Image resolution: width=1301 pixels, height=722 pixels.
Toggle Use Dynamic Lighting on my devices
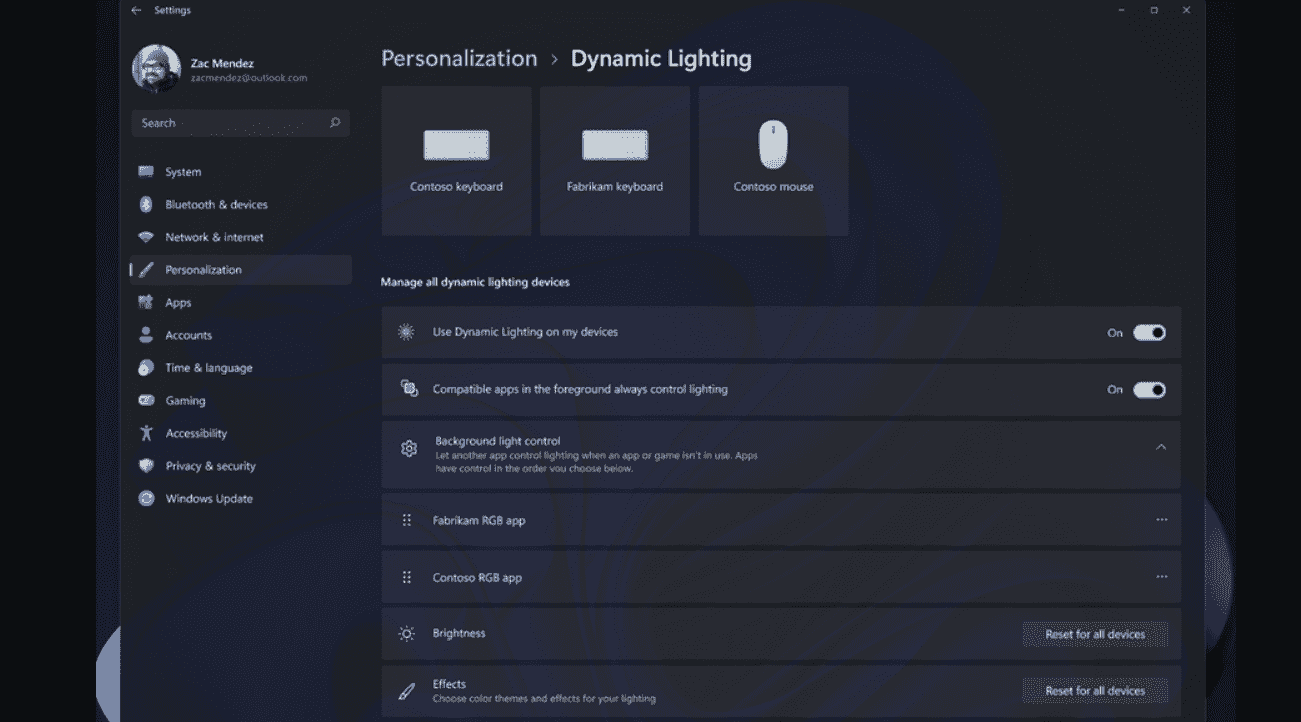[1149, 333]
